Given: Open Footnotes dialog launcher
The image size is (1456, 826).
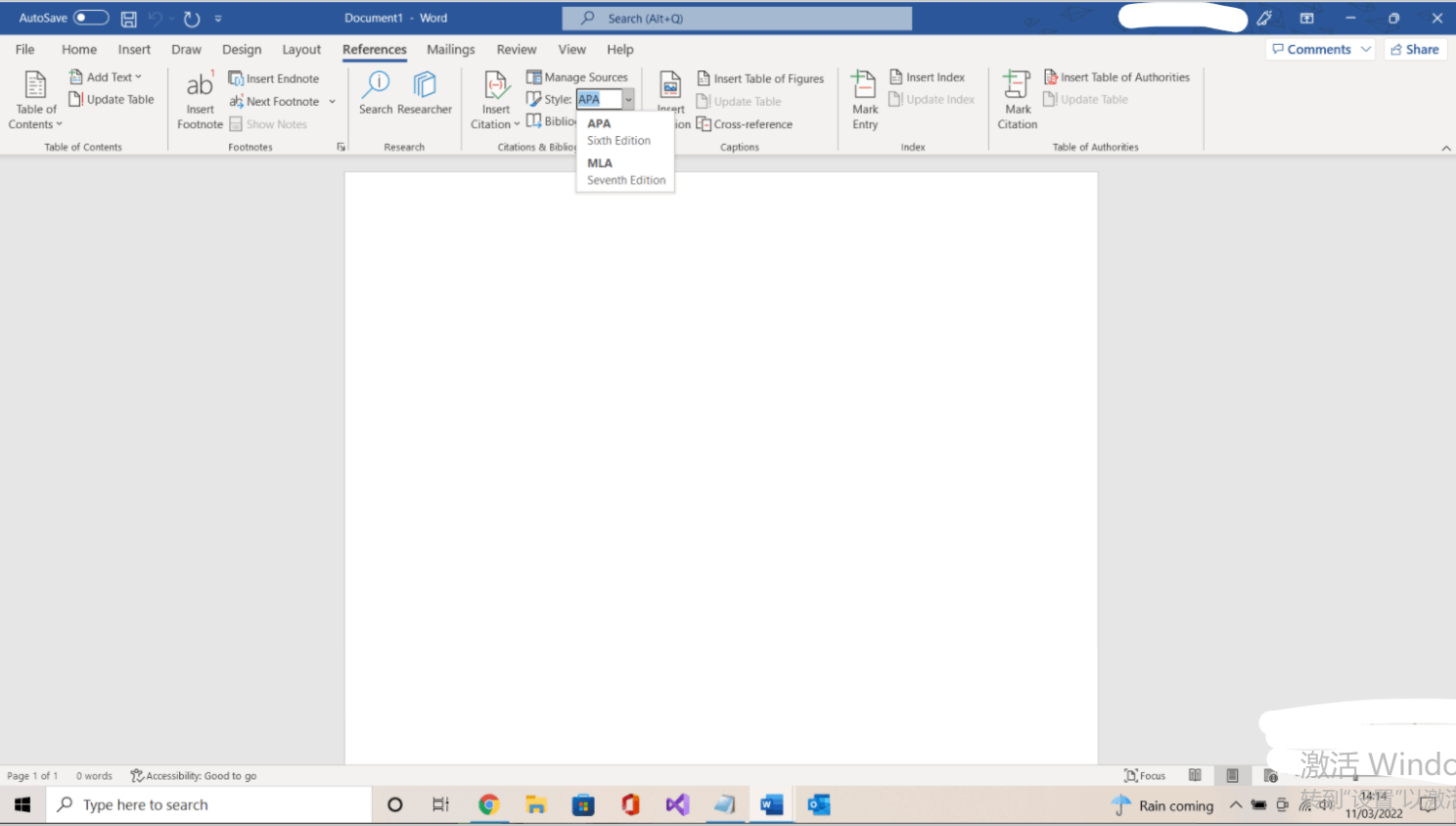Looking at the screenshot, I should click(x=341, y=147).
